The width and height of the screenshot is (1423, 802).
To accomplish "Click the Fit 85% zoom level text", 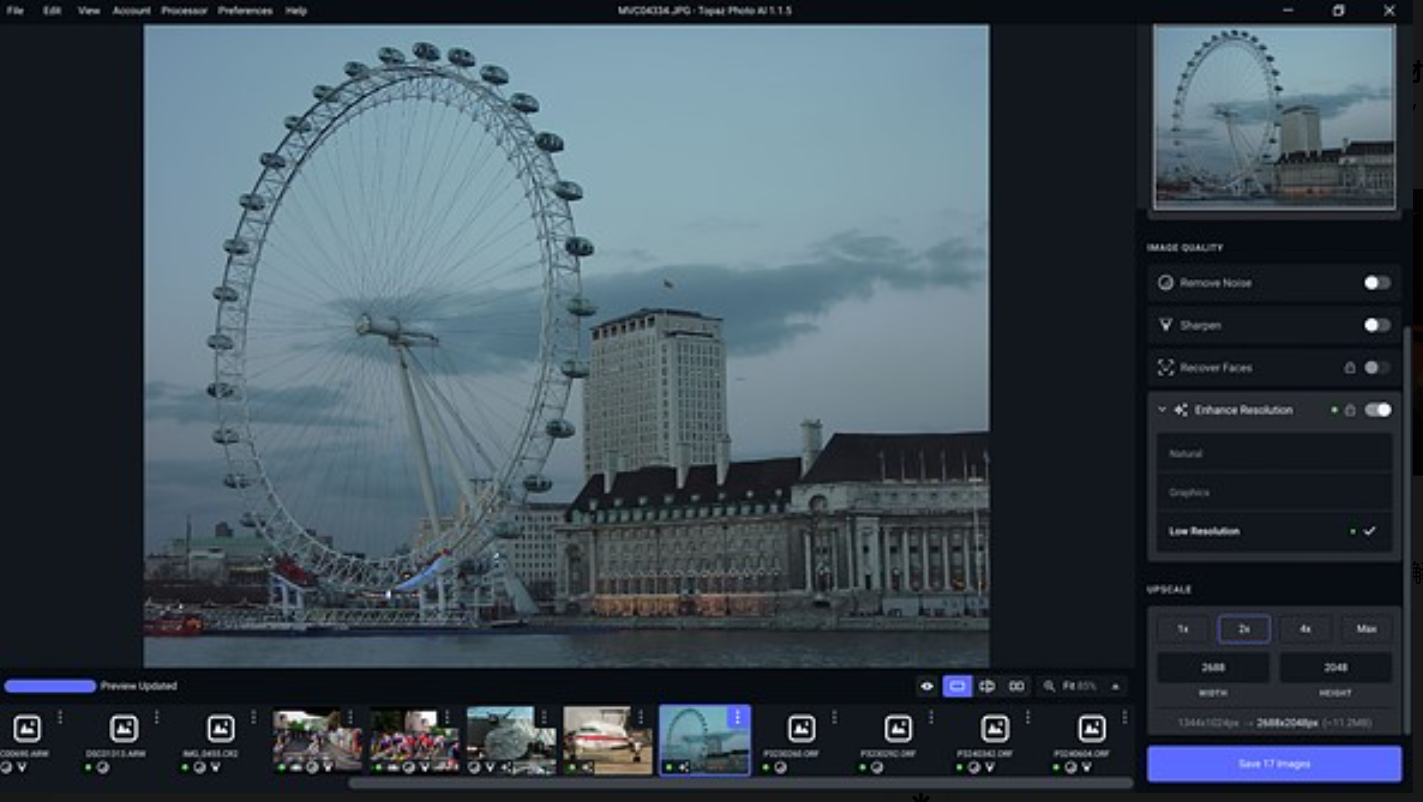I will pyautogui.click(x=1079, y=686).
